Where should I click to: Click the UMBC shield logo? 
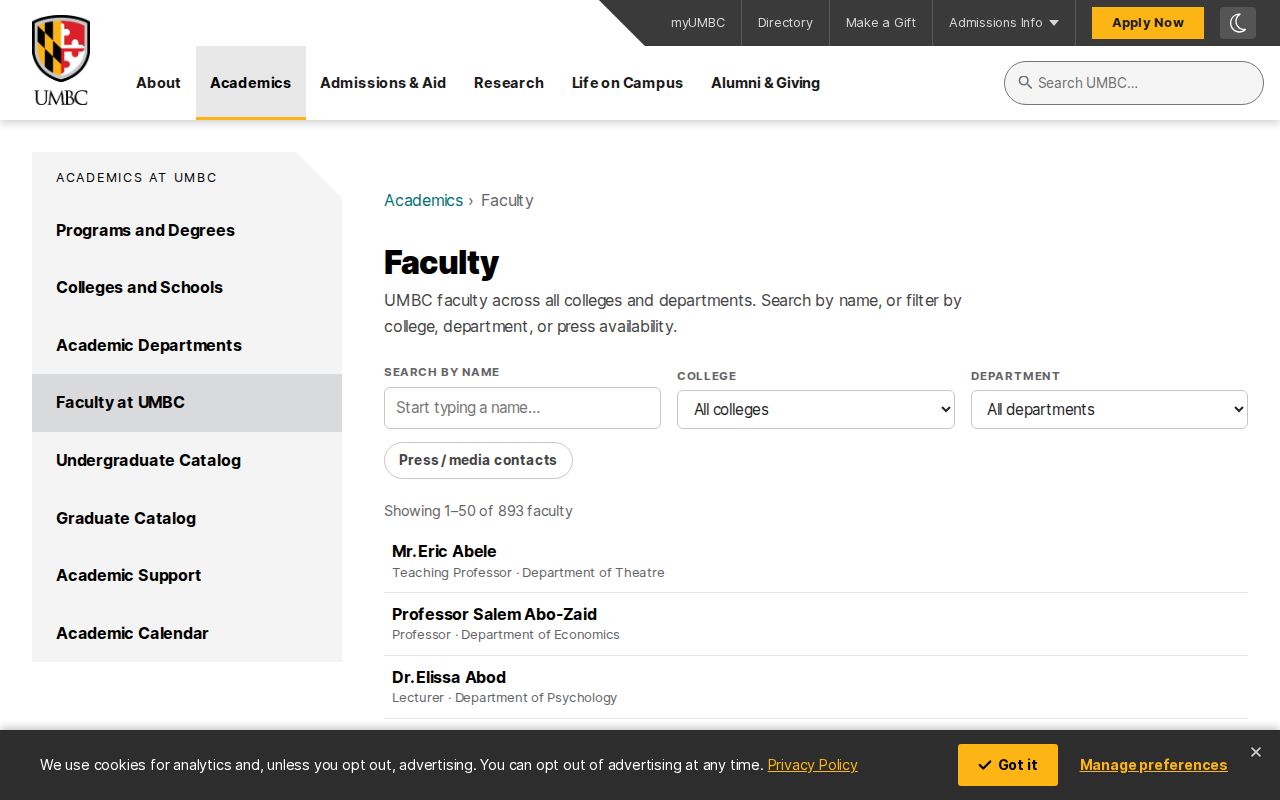pyautogui.click(x=61, y=60)
